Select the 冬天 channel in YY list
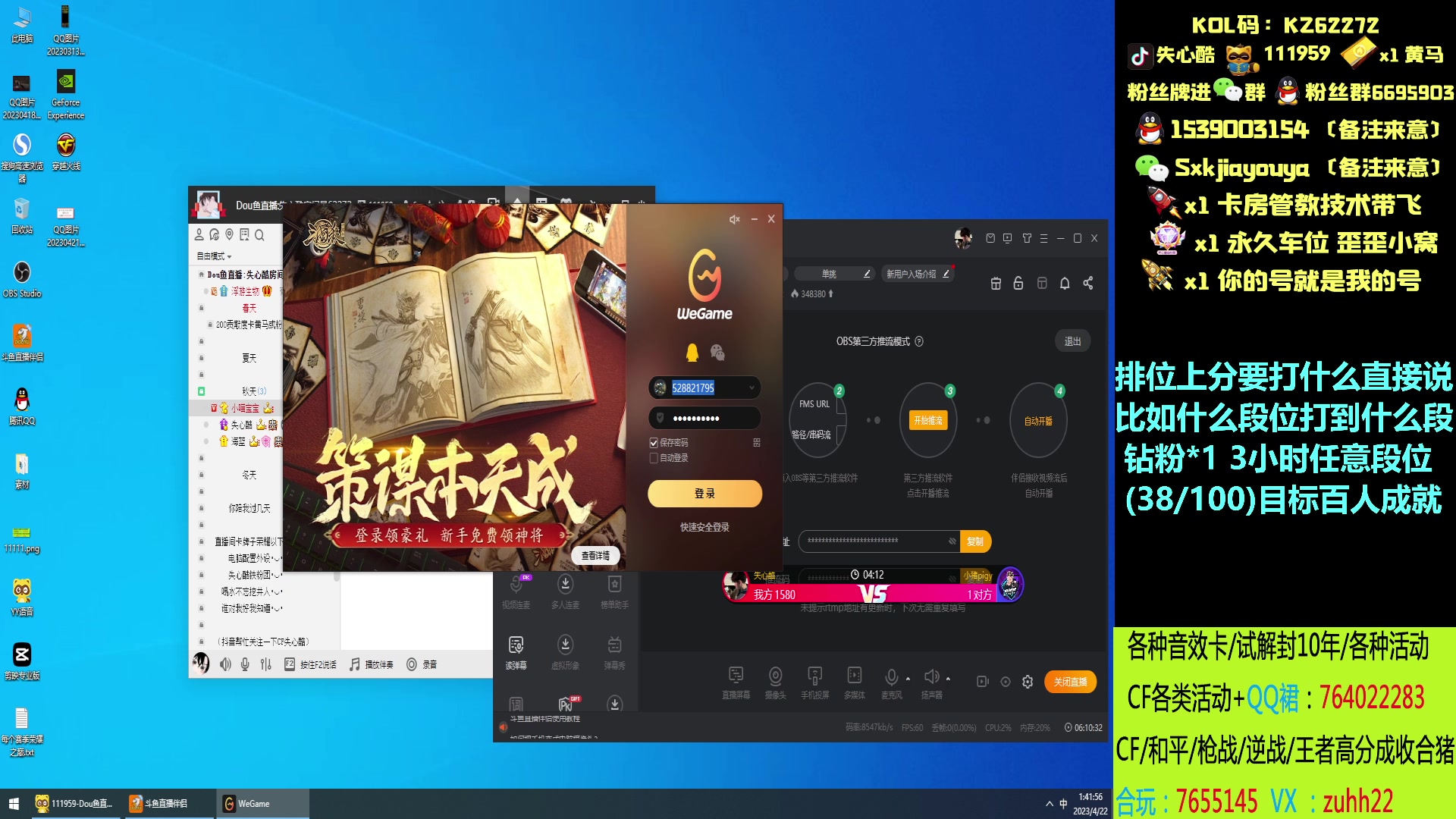The height and width of the screenshot is (819, 1456). 249,475
